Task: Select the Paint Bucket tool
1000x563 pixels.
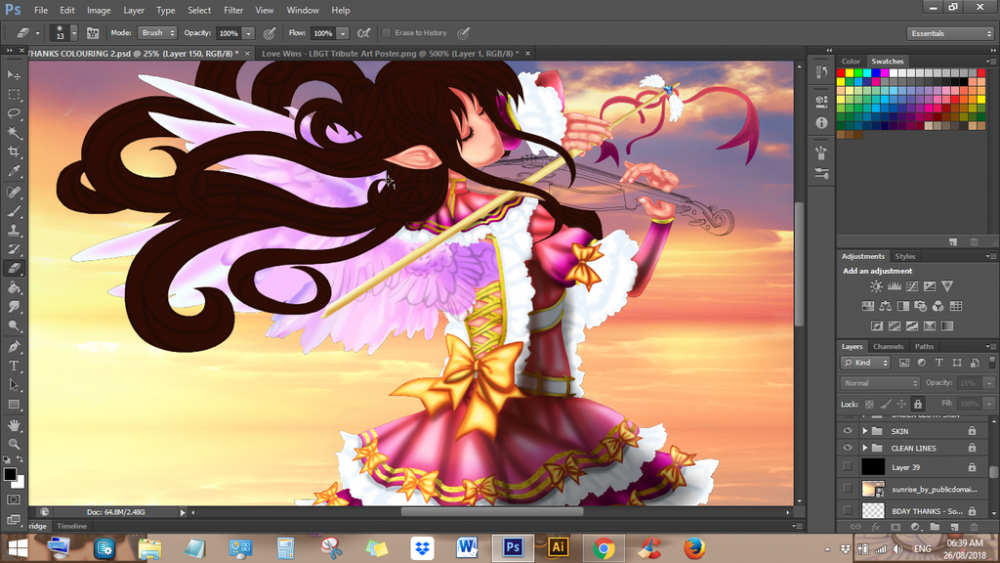Action: click(14, 288)
